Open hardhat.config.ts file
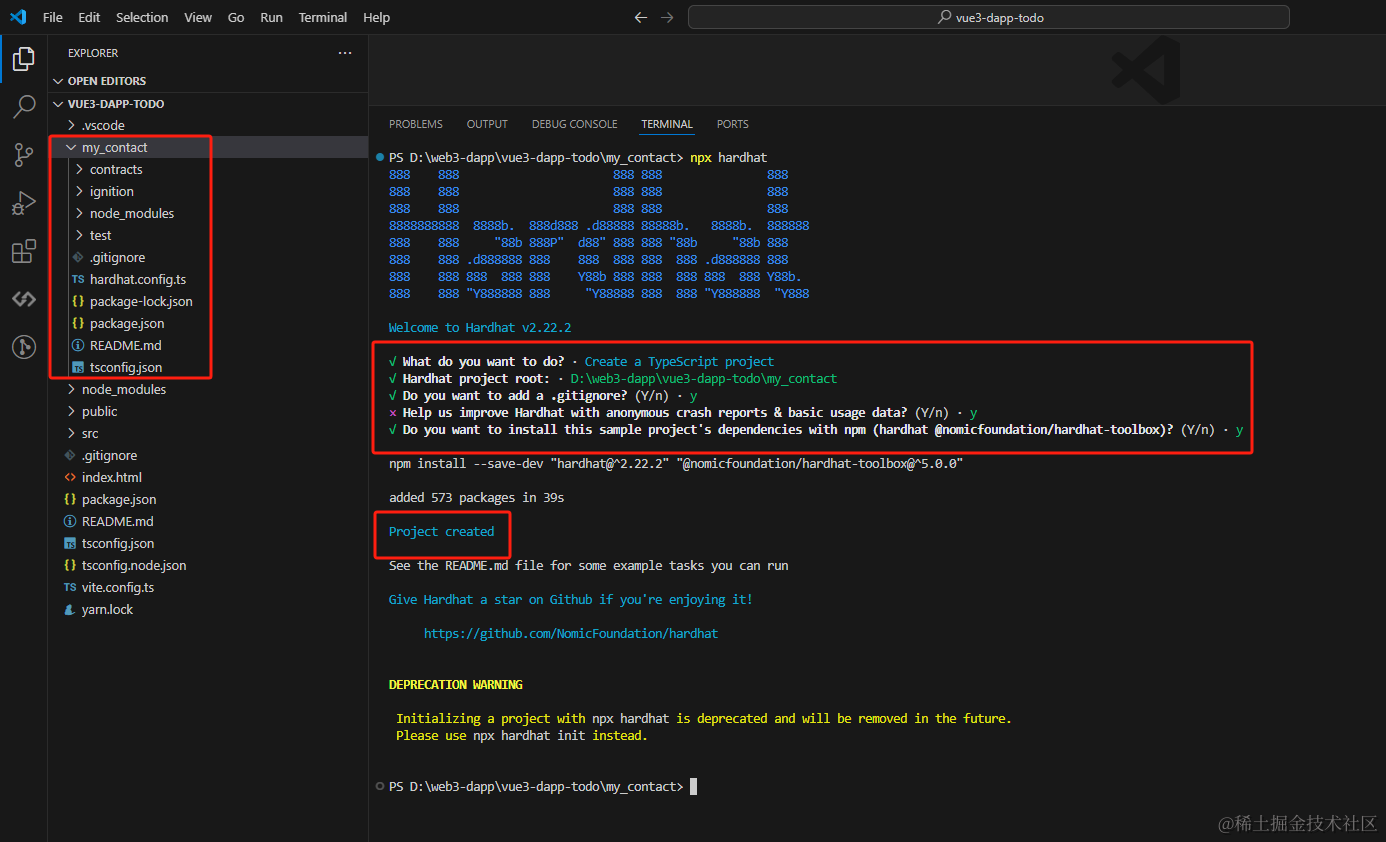Image resolution: width=1386 pixels, height=842 pixels. 208,279
